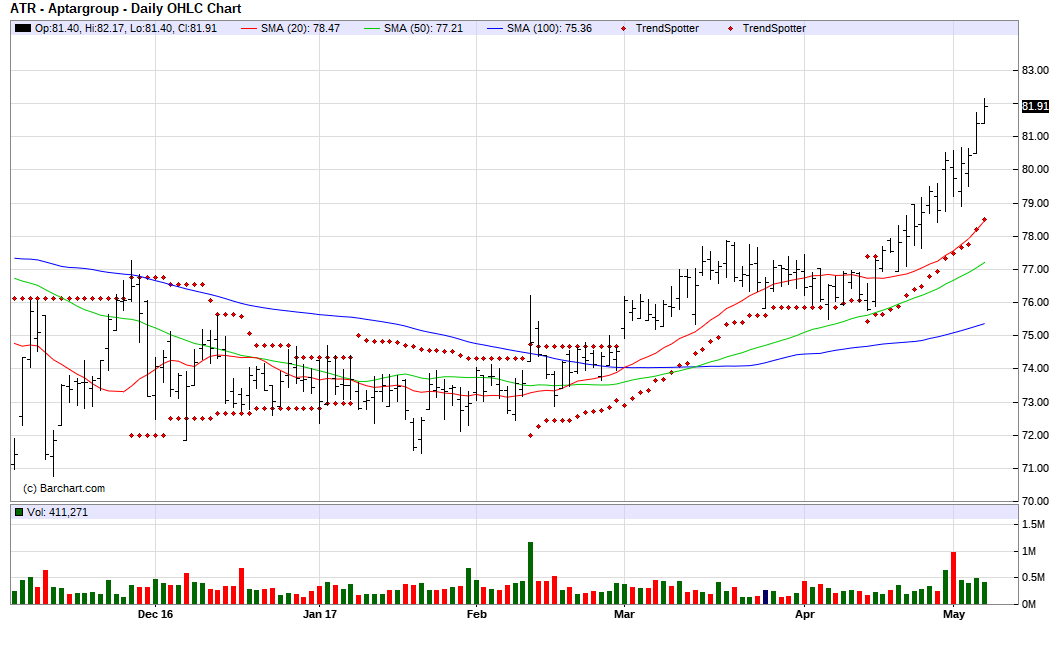Click the '77.00' price axis label
Viewport: 1060px width, 645px height.
pos(1035,269)
